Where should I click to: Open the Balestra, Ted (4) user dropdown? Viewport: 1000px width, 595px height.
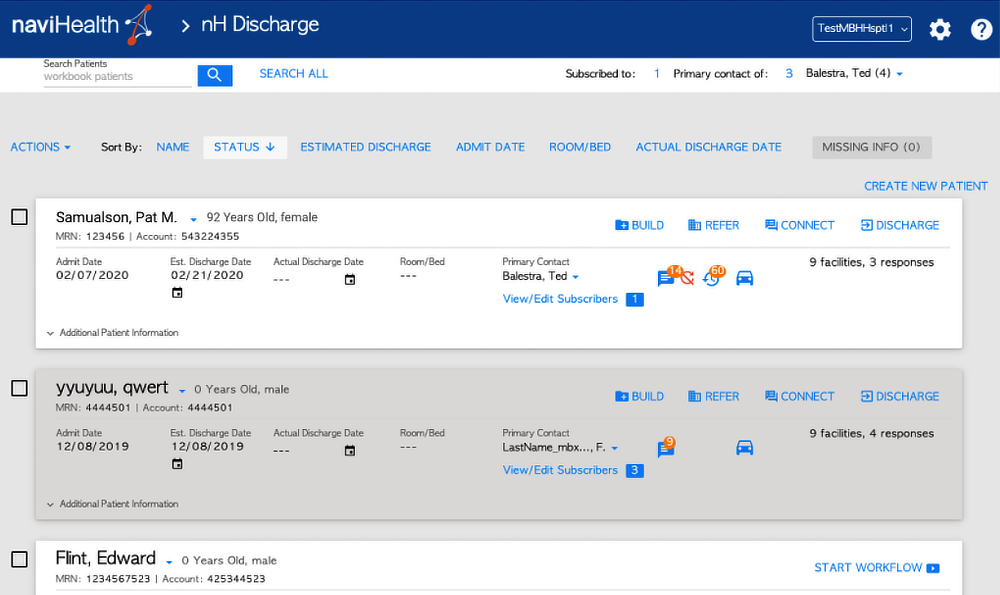854,73
